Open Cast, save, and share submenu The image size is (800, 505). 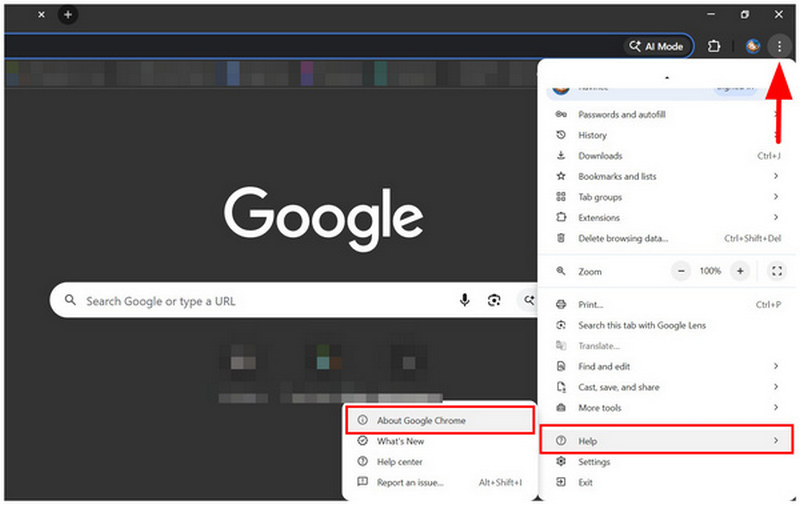667,387
